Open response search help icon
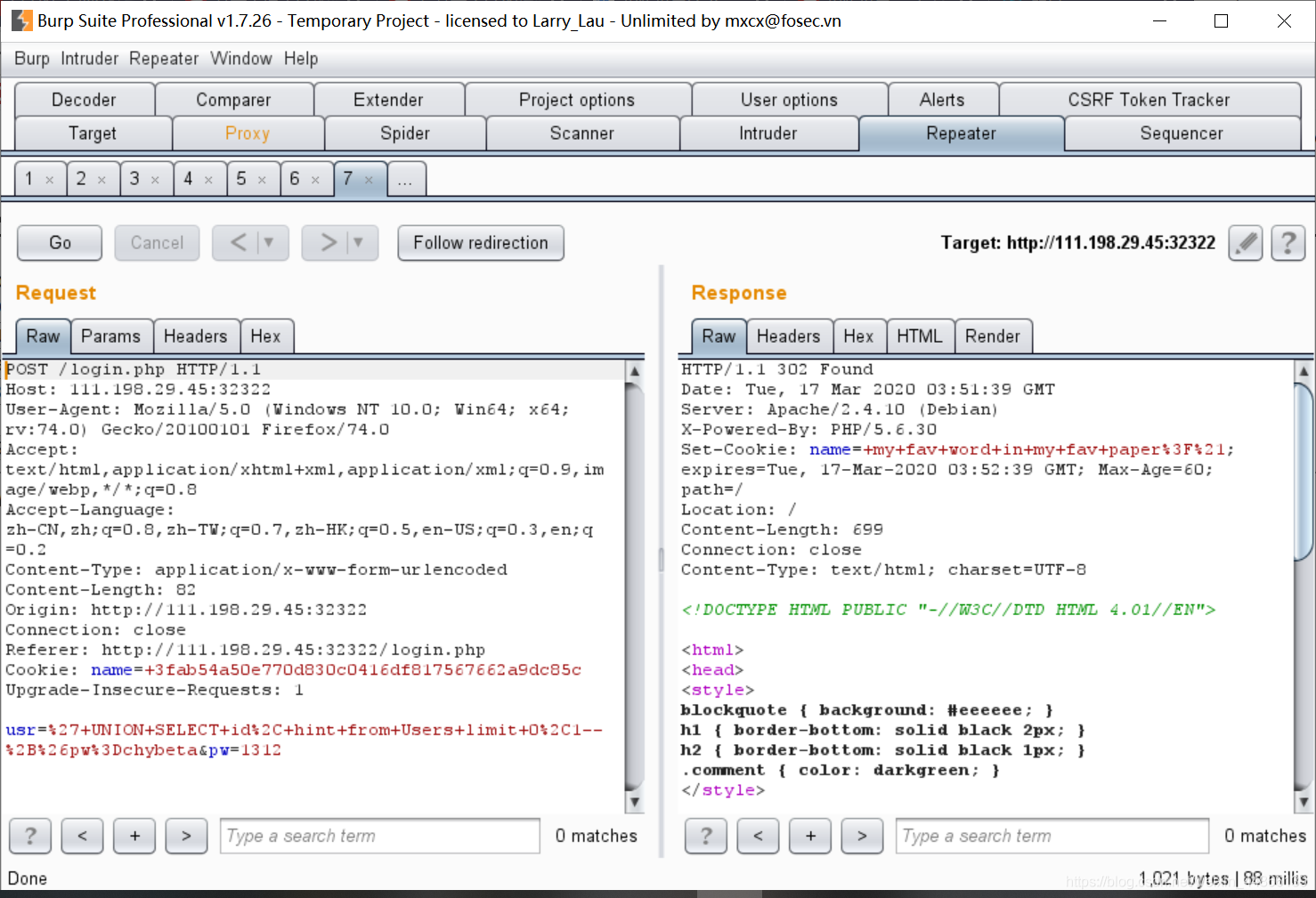Screen dimensions: 1316x898 coord(706,836)
